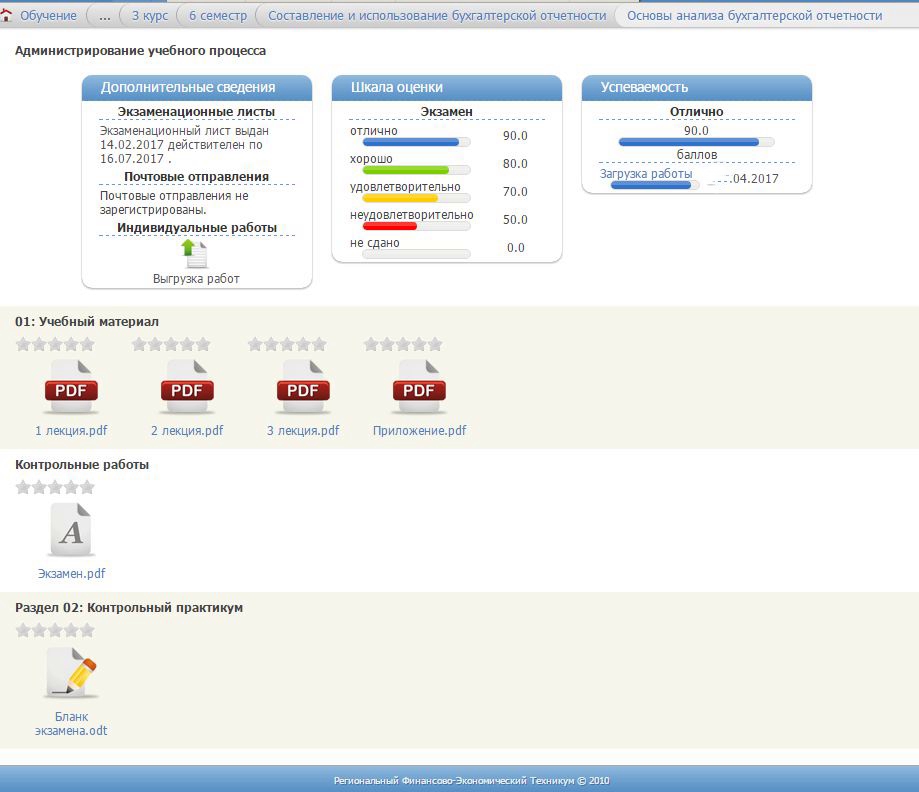The image size is (919, 792).
Task: Go to the 3 курс breadcrumb
Action: [149, 15]
